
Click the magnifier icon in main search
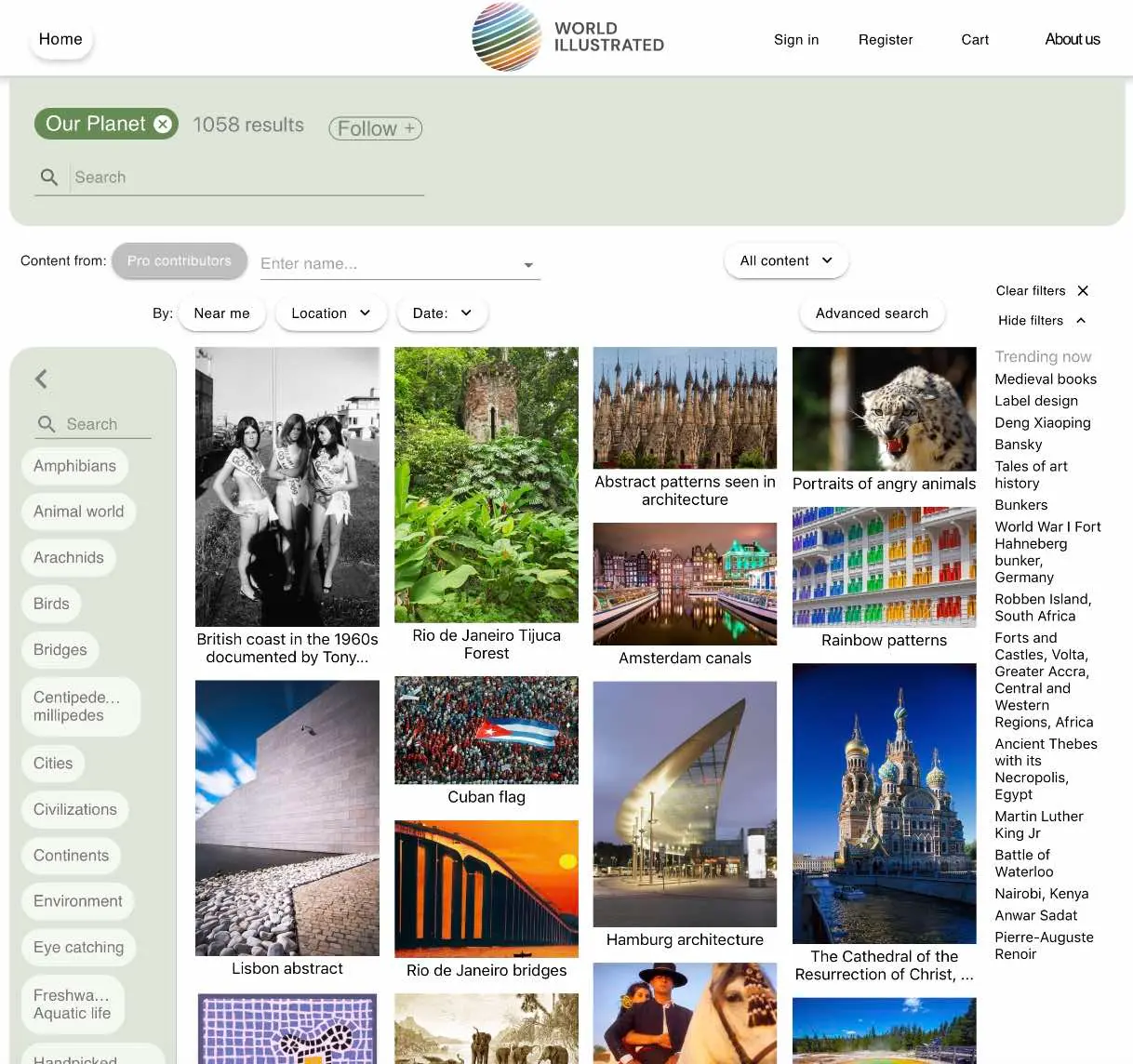49,177
